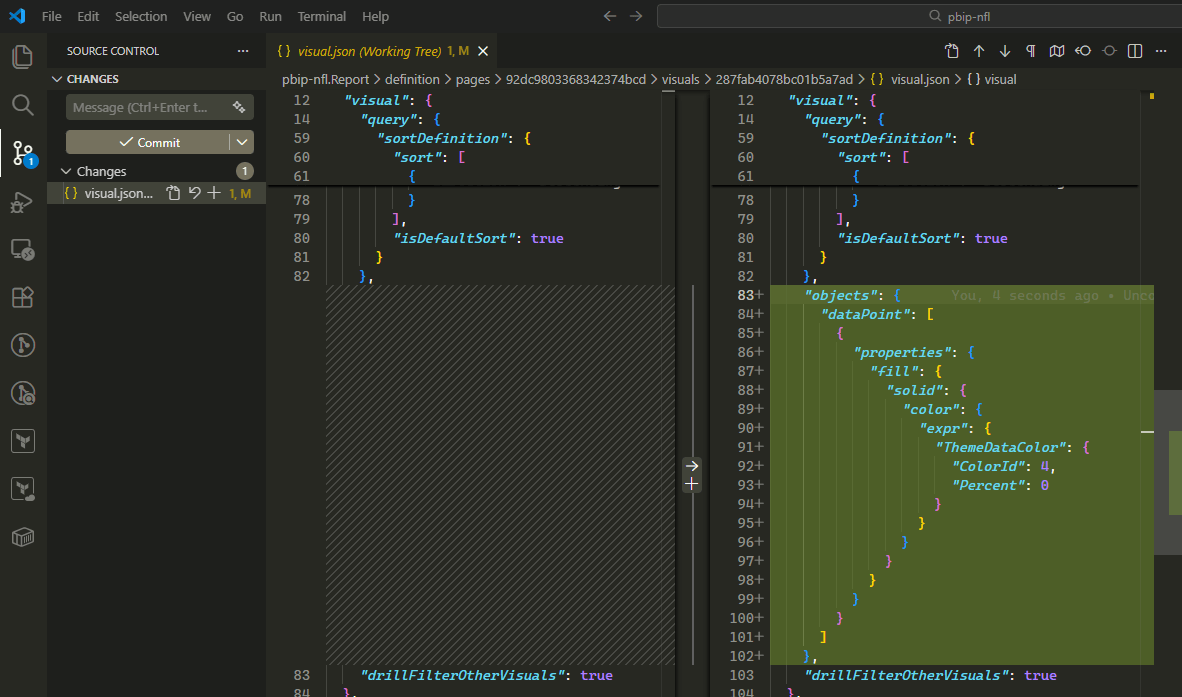This screenshot has height=697, width=1182.
Task: Open the Commit button dropdown arrow
Action: 242,142
